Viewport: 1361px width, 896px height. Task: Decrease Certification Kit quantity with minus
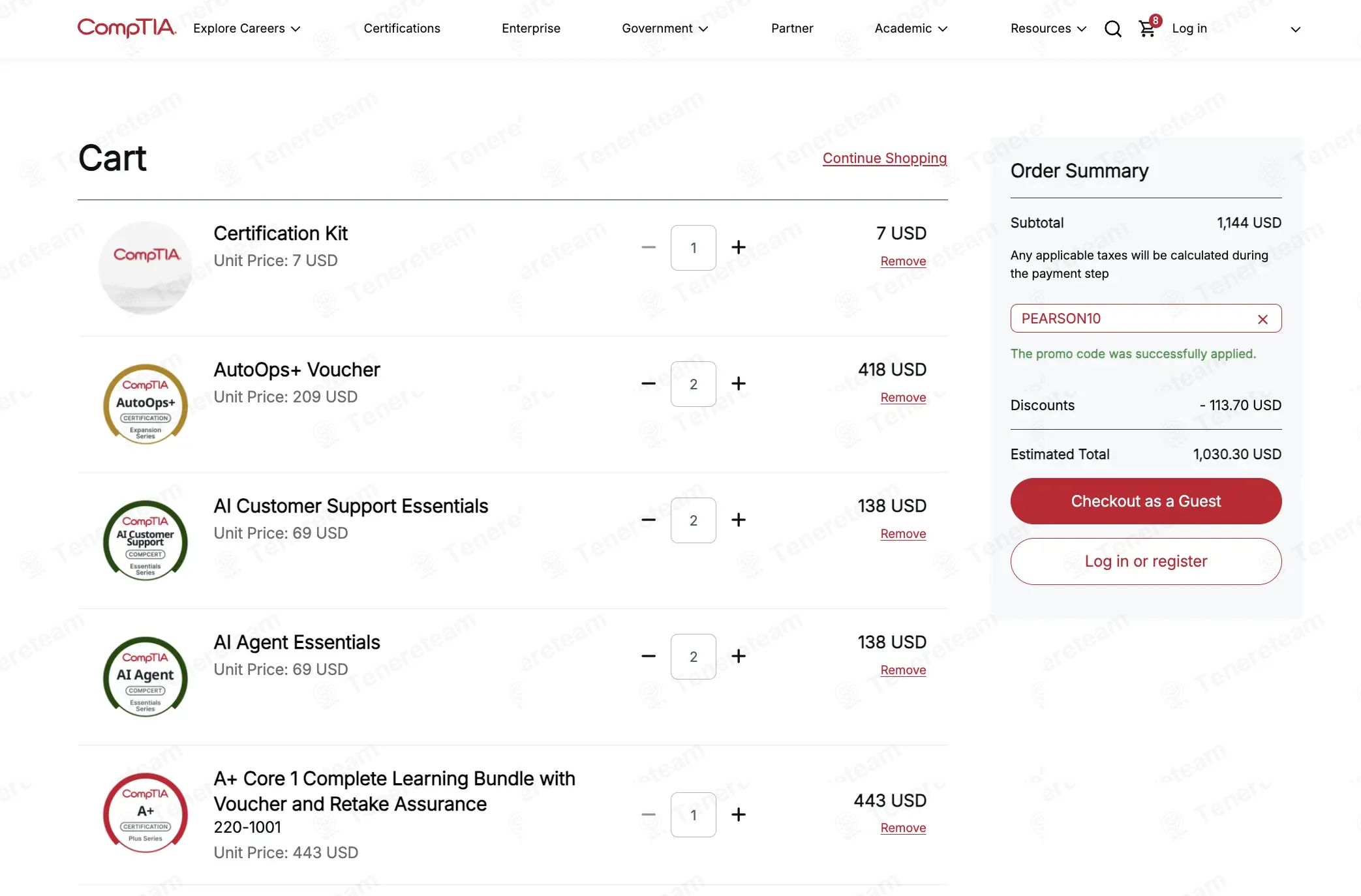(649, 247)
